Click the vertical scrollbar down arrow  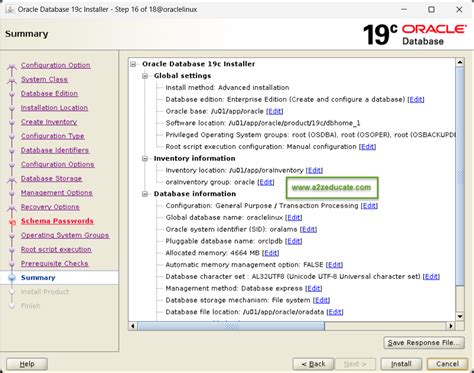460,316
